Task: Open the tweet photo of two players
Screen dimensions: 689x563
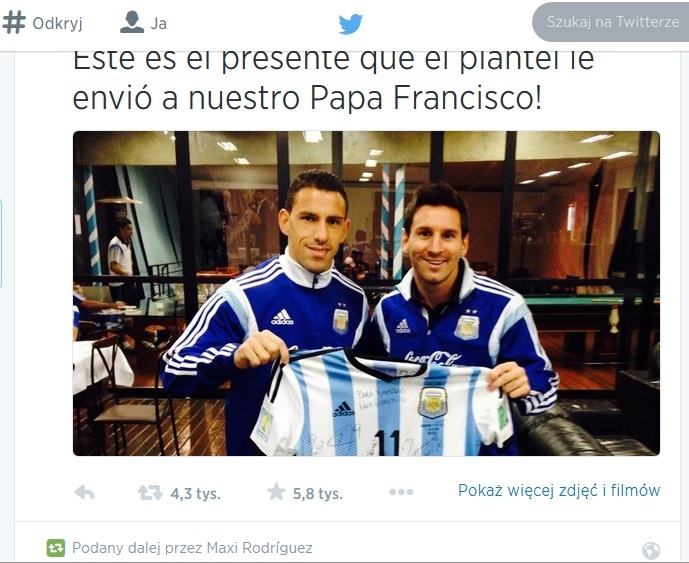Action: click(x=366, y=293)
